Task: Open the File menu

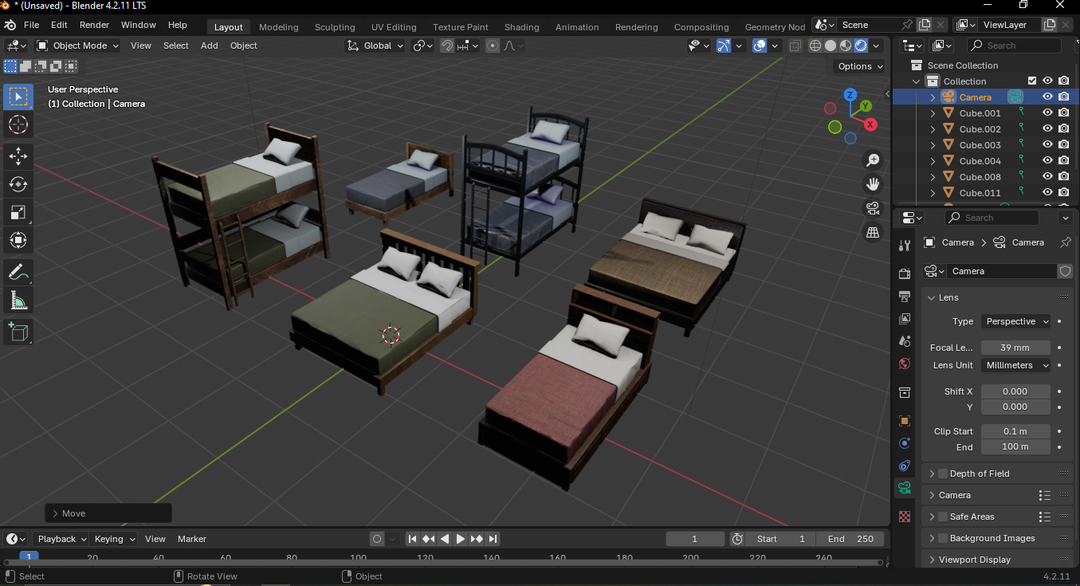Action: click(32, 25)
